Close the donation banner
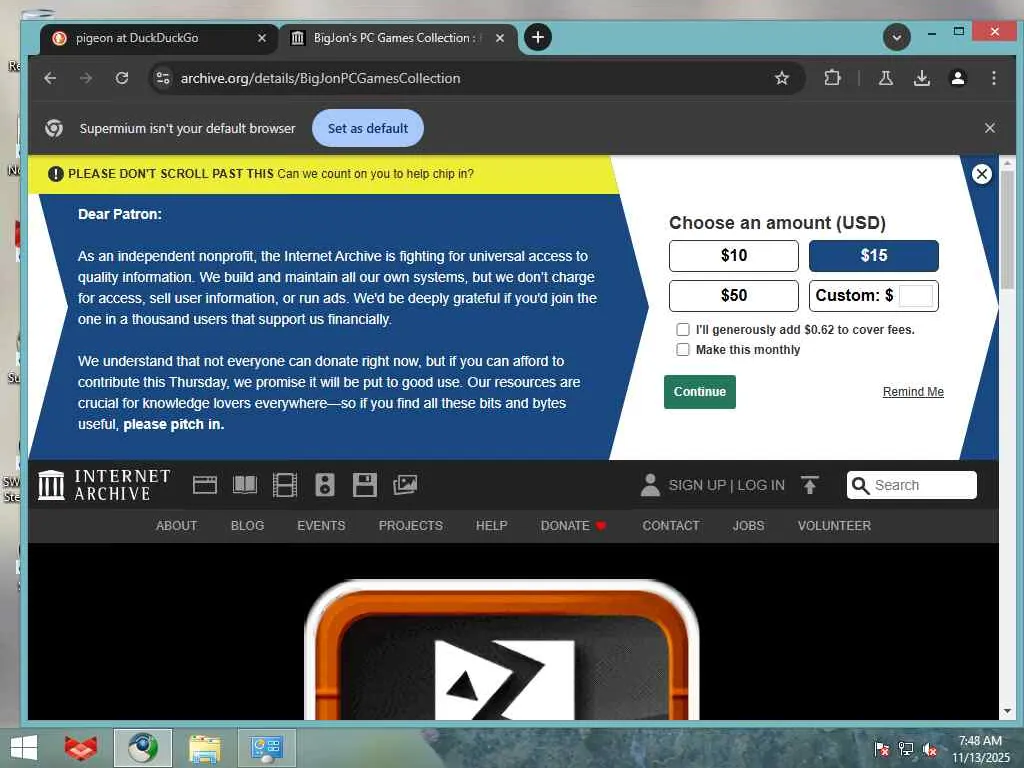 click(981, 174)
